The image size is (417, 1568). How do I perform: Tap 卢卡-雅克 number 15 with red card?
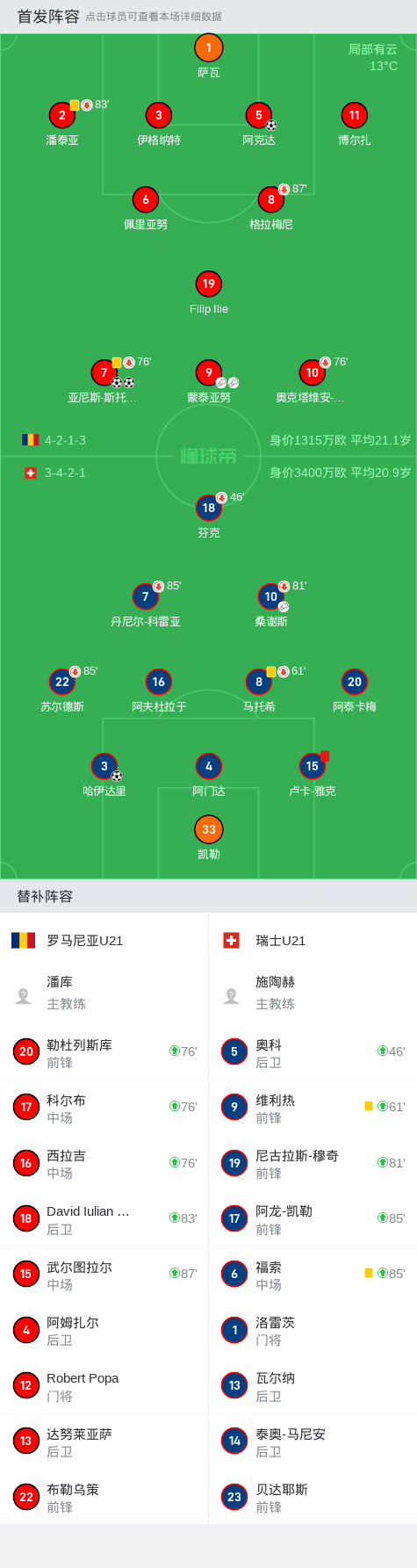coord(313,766)
